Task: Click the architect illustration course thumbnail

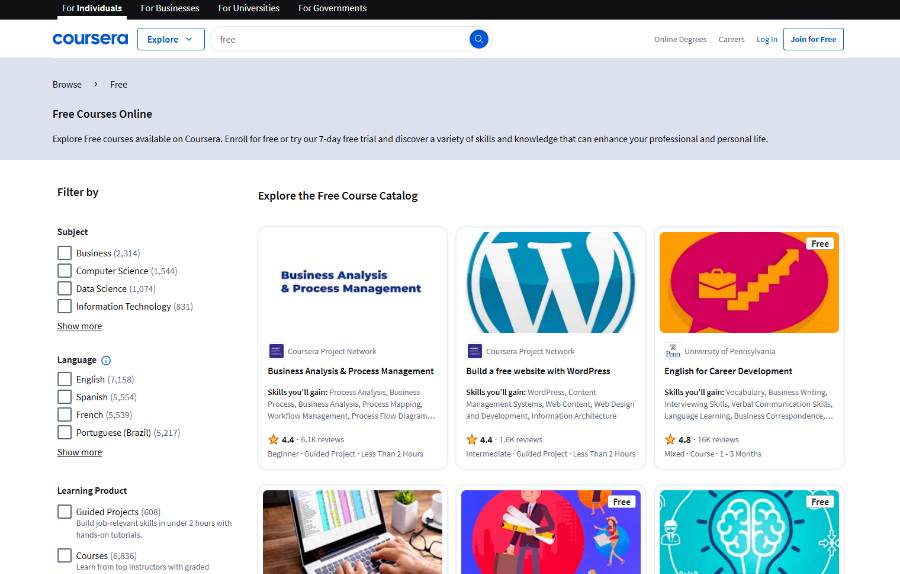Action: coord(551,532)
